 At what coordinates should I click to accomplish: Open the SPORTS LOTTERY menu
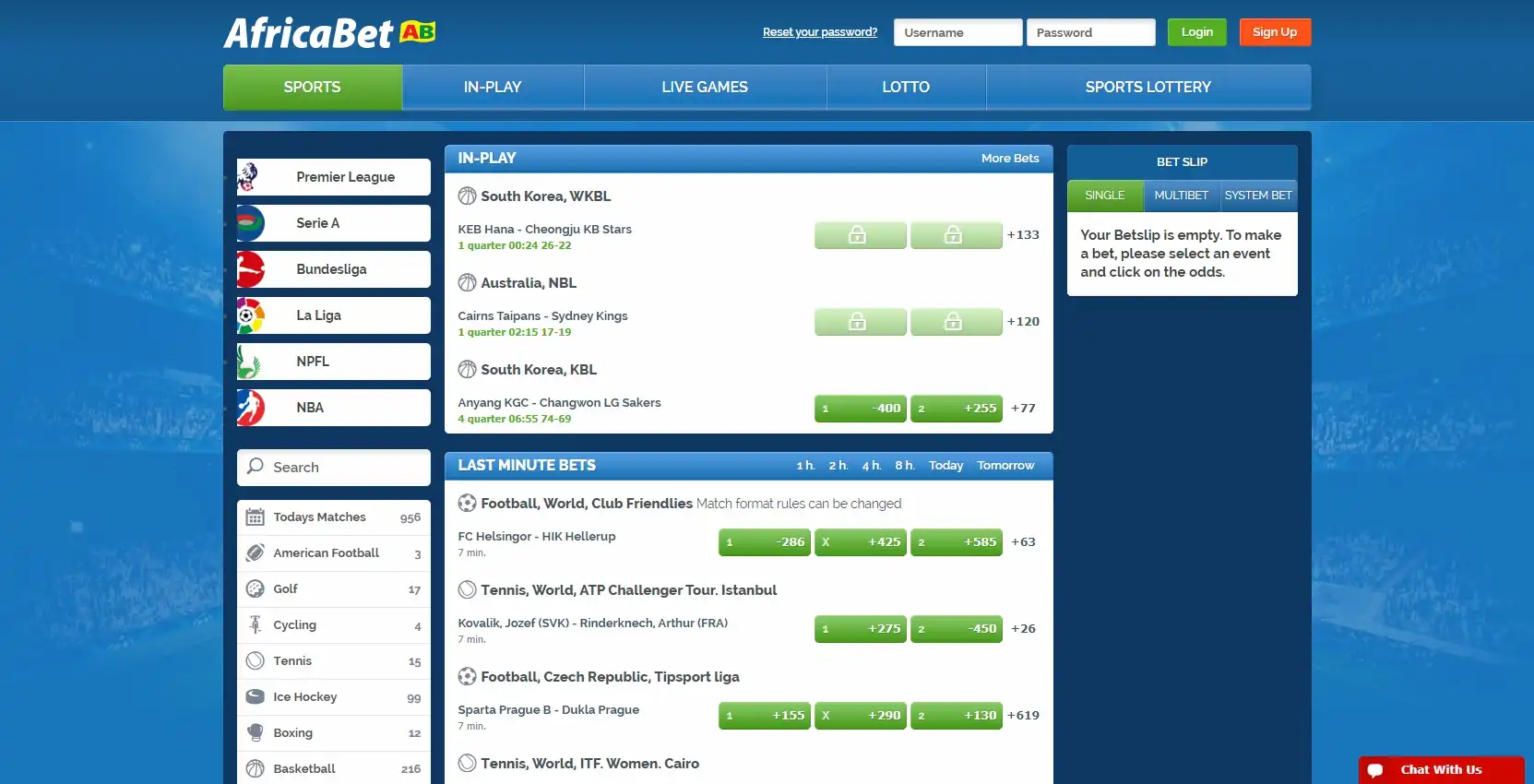click(x=1148, y=88)
